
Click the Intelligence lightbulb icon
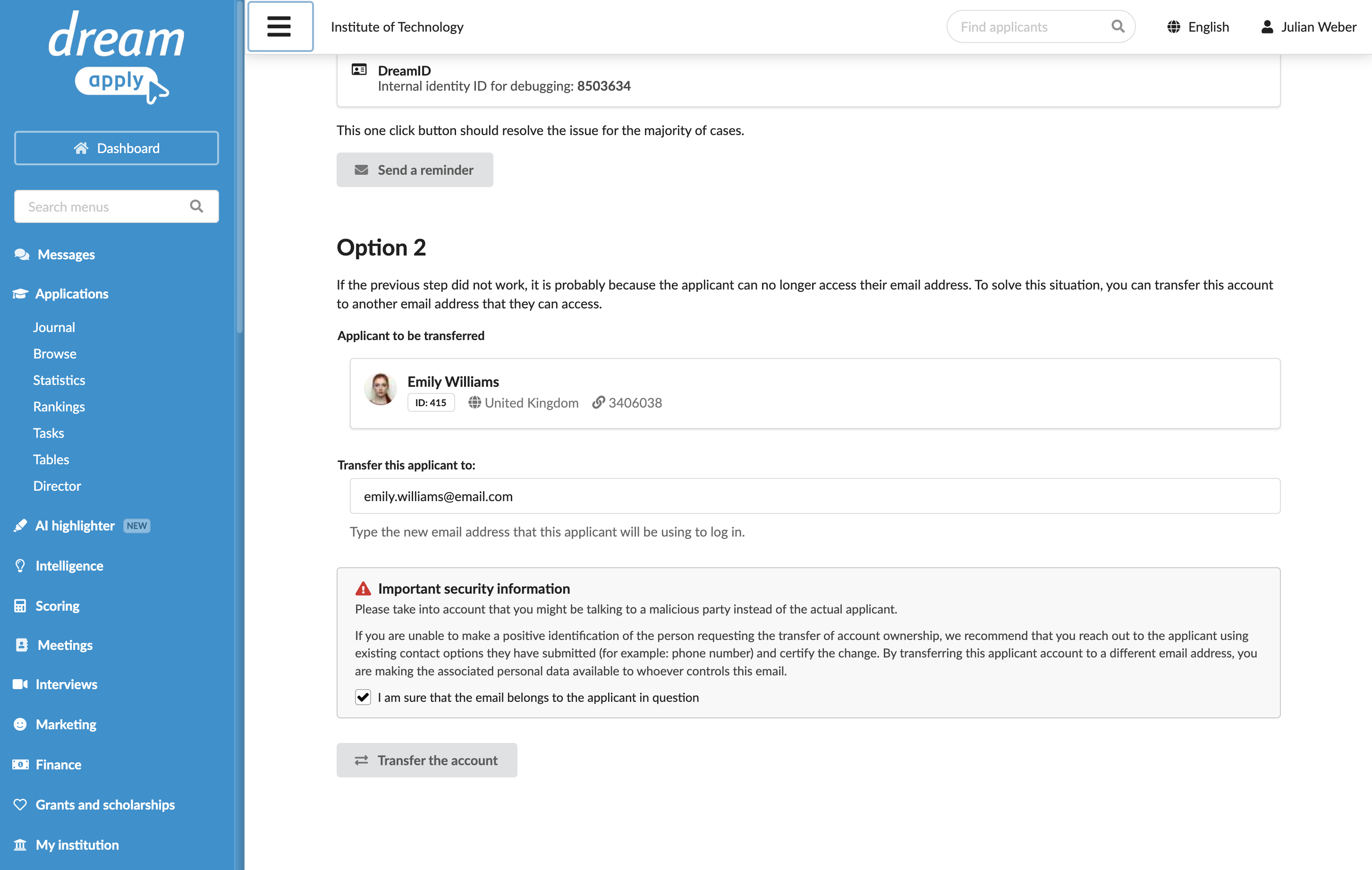point(20,565)
